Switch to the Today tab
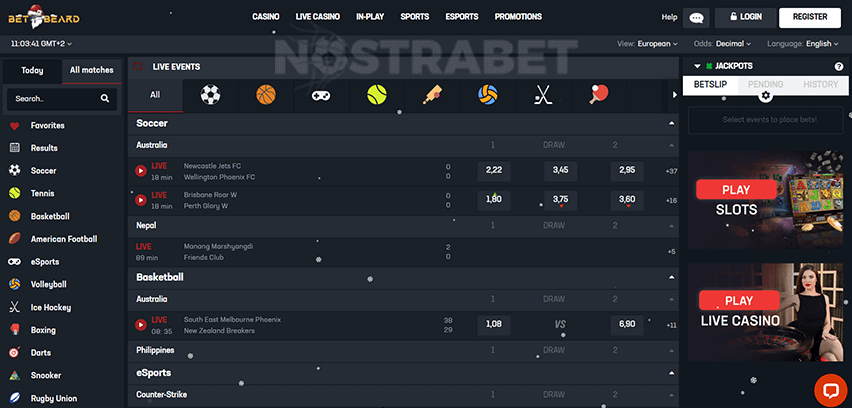Screen dimensions: 852x408 pyautogui.click(x=32, y=71)
